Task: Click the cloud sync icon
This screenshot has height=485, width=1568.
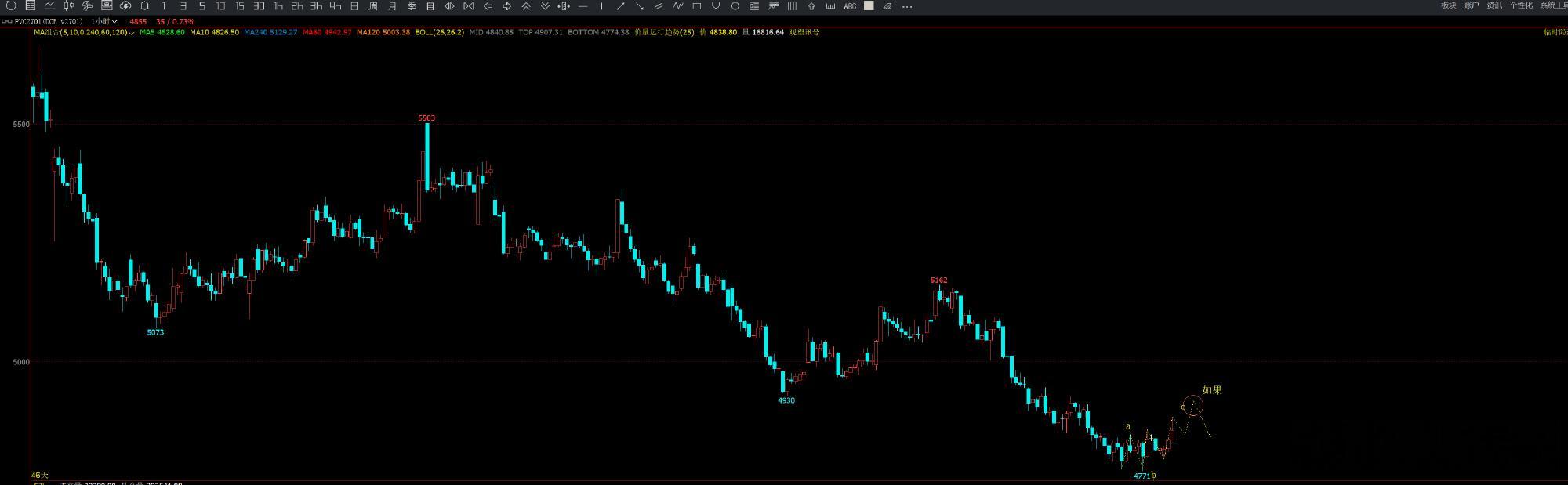Action: click(x=125, y=5)
